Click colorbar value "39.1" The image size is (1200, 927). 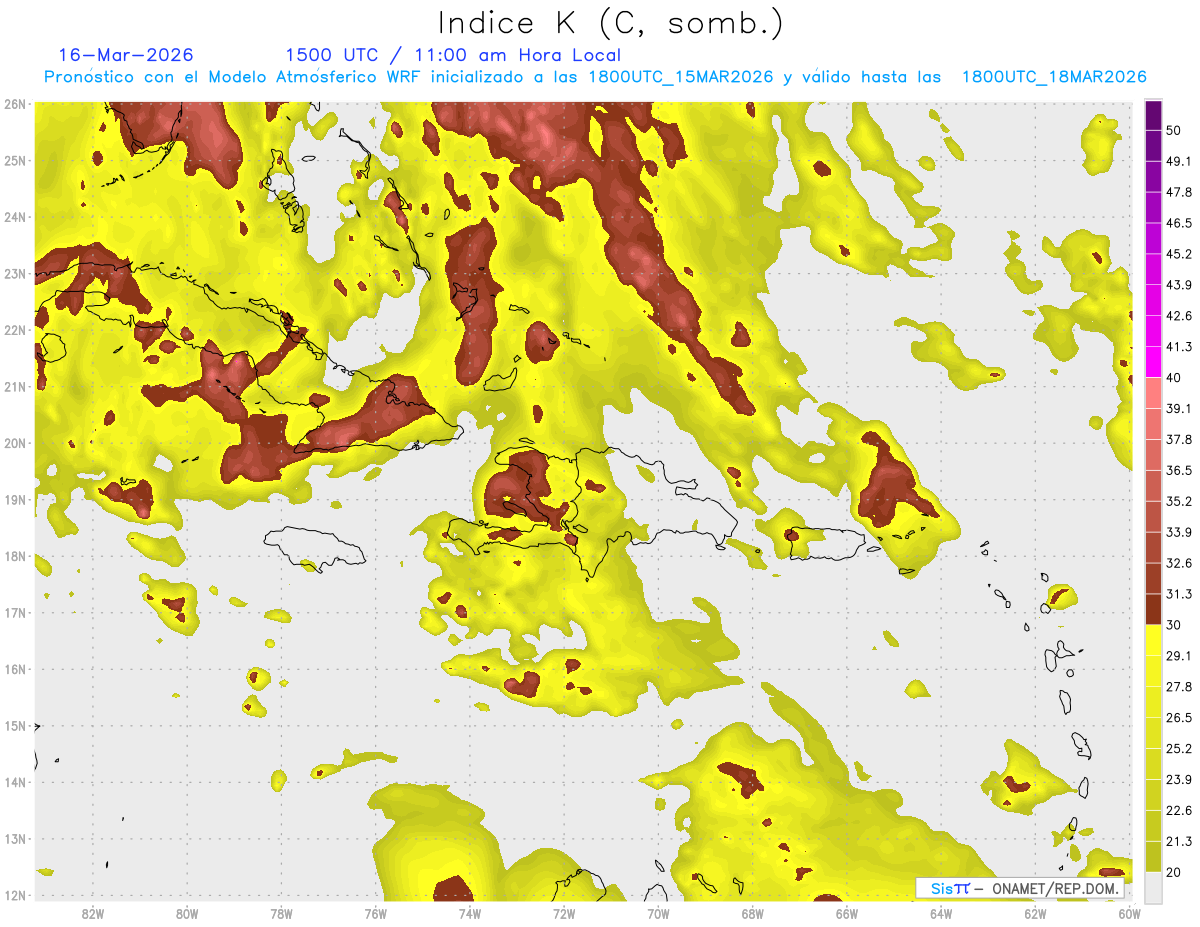point(1178,408)
